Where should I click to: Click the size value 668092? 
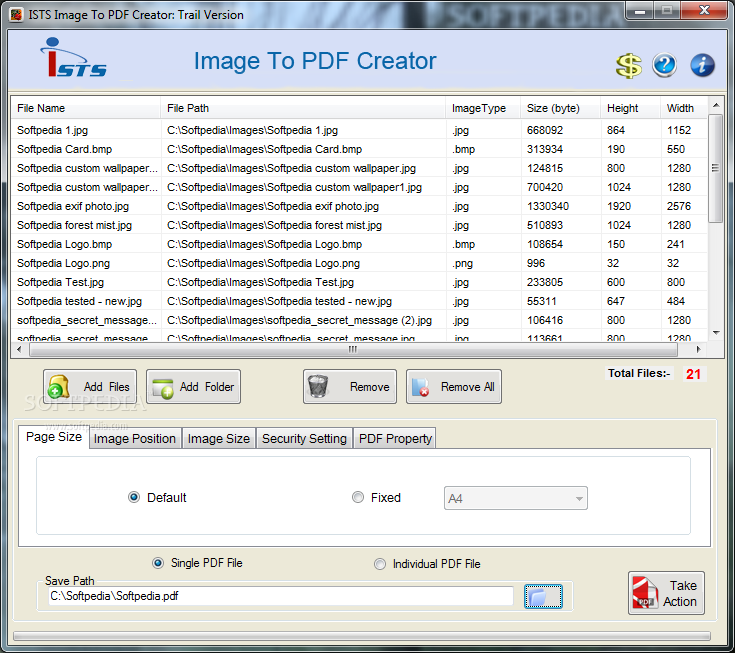click(545, 130)
